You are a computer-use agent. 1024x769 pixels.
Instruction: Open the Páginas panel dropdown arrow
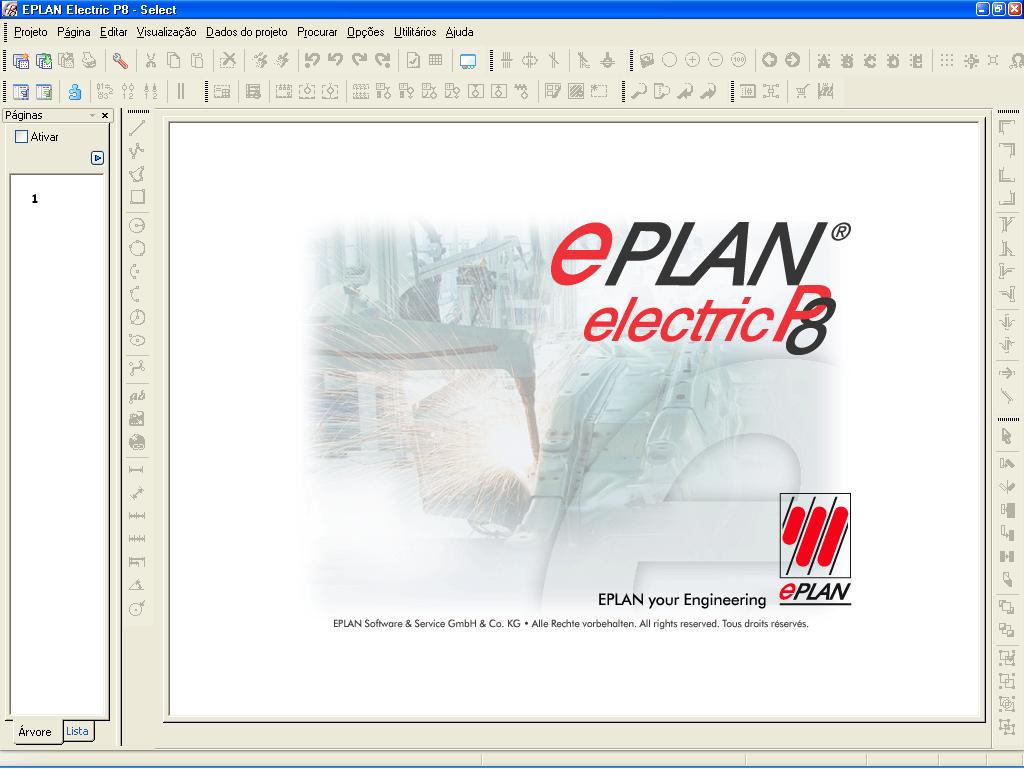click(x=92, y=116)
